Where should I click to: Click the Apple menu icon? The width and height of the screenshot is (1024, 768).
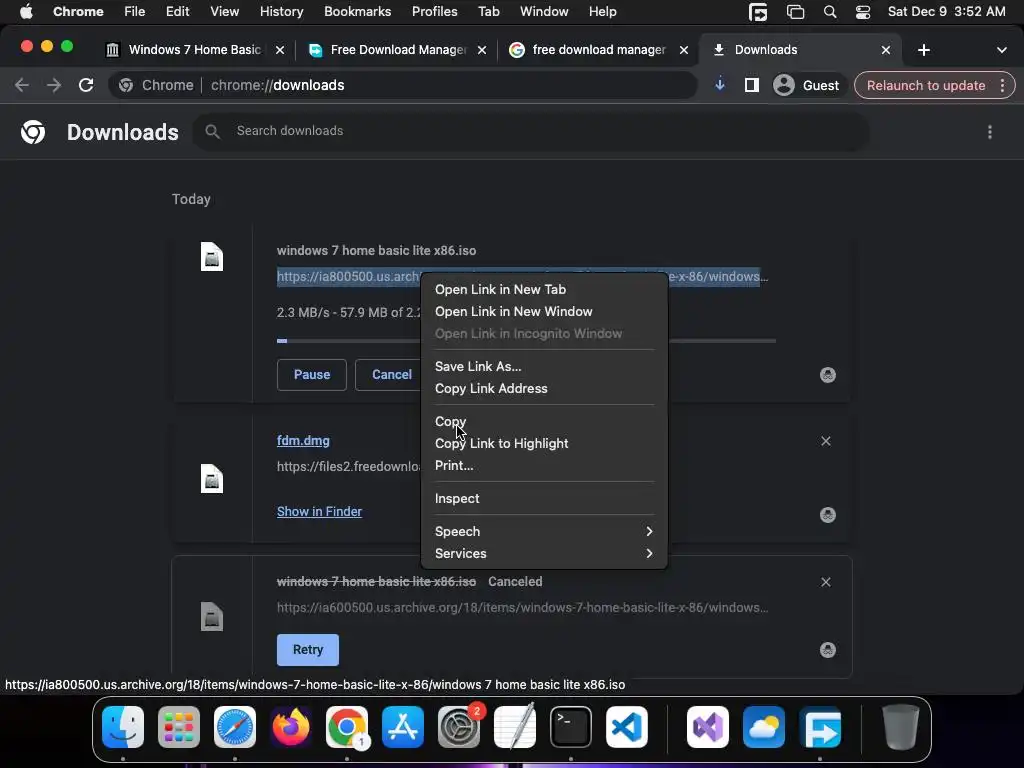26,11
